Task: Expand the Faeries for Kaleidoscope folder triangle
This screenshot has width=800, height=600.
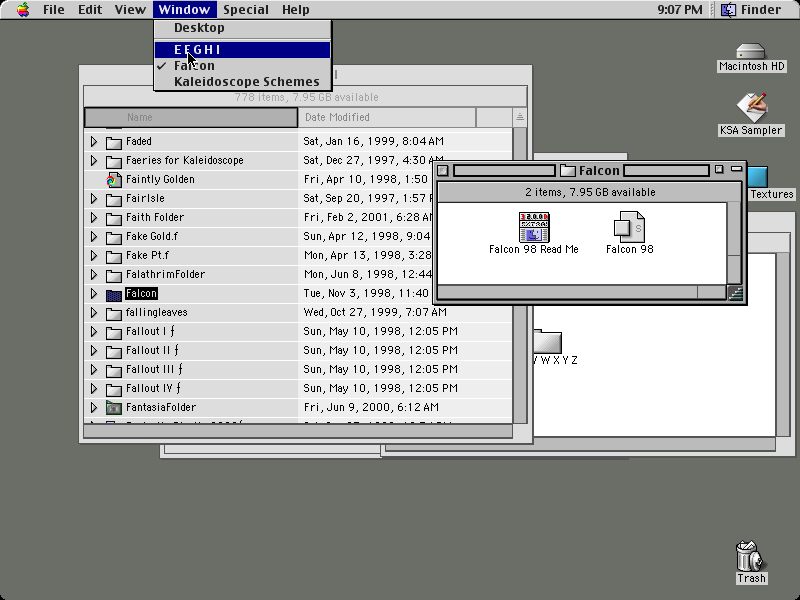Action: tap(94, 160)
